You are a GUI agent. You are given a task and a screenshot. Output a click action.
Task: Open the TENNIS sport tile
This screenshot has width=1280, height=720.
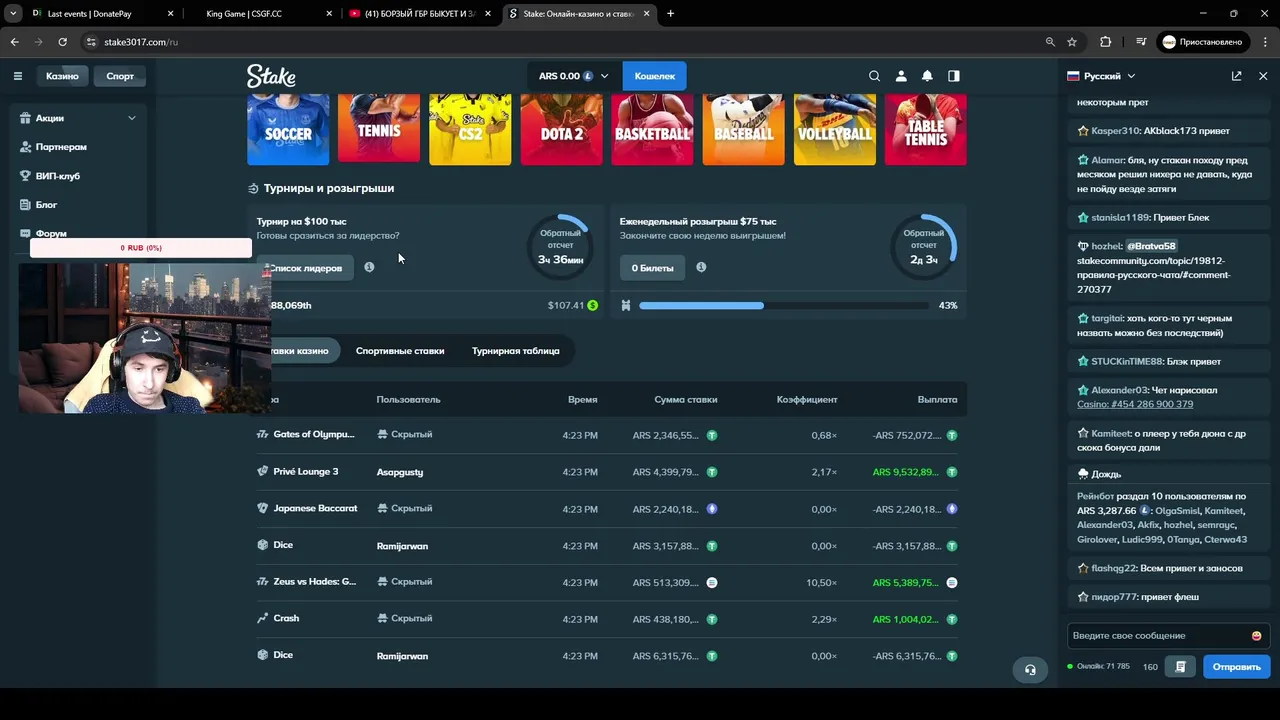(x=379, y=129)
